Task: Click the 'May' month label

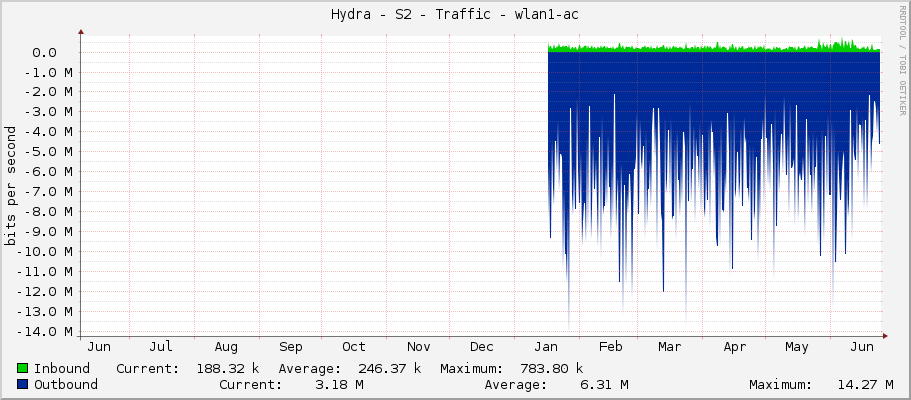Action: tap(797, 347)
